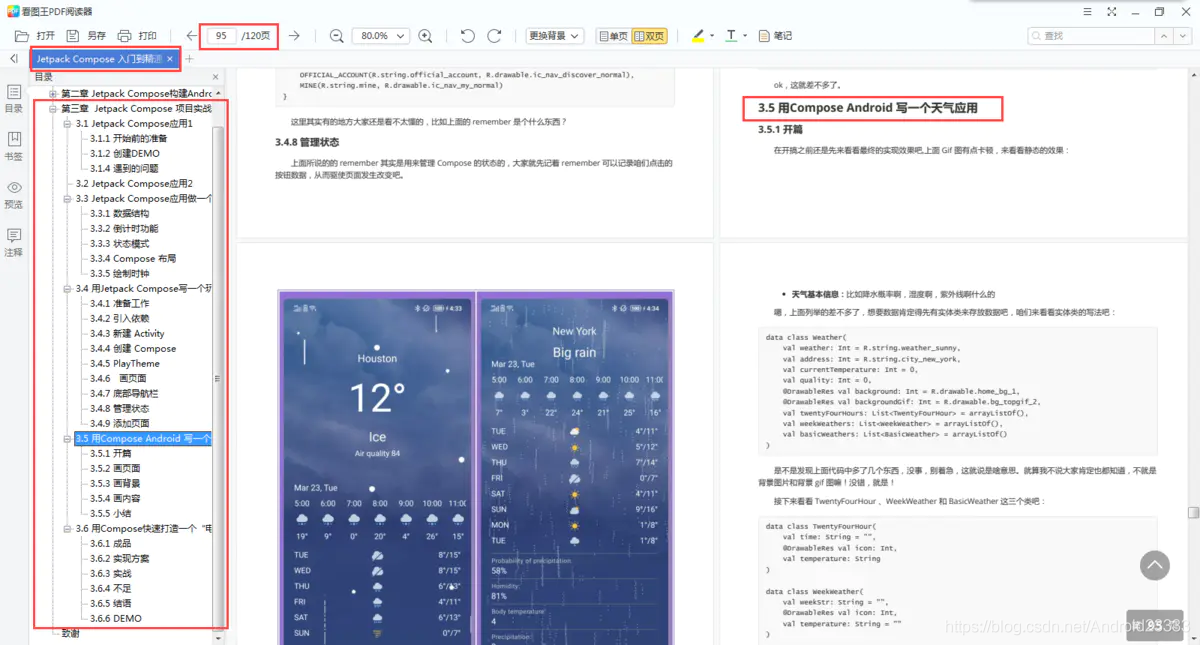Viewport: 1200px width, 645px height.
Task: Click the 打开 (open file) button
Action: (x=35, y=35)
